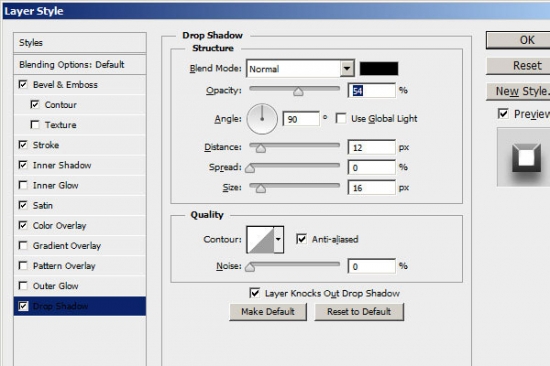Image resolution: width=550 pixels, height=366 pixels.
Task: Uncheck the Contour effect checkbox
Action: (x=35, y=105)
